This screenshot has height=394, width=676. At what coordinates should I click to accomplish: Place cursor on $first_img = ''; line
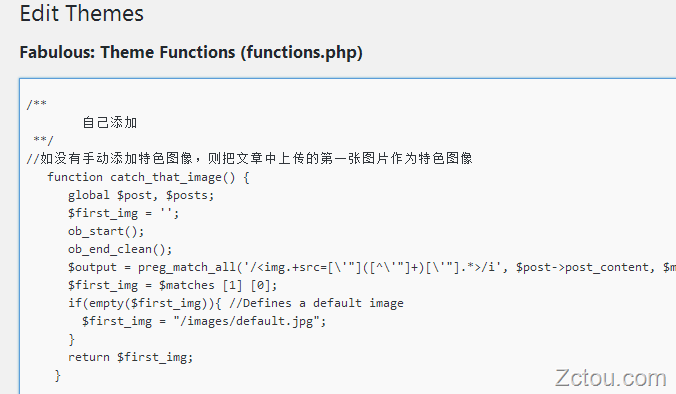click(123, 213)
